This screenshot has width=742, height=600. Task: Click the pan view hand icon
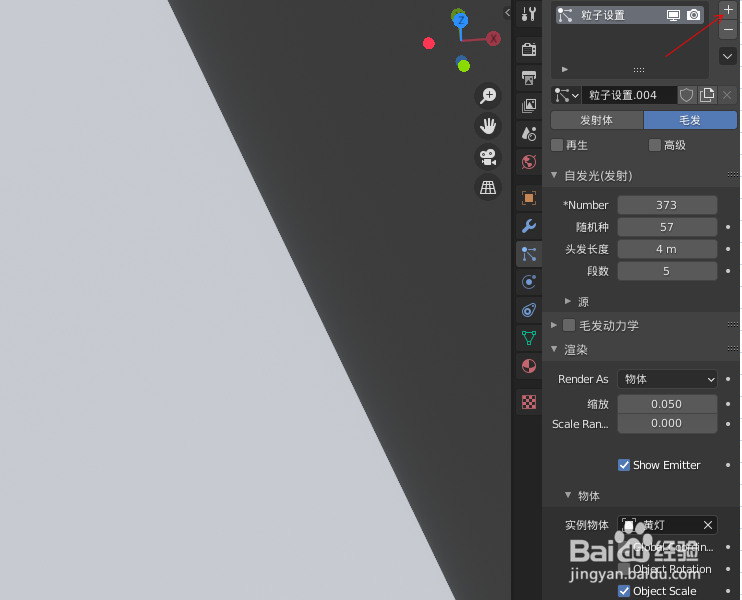tap(488, 126)
